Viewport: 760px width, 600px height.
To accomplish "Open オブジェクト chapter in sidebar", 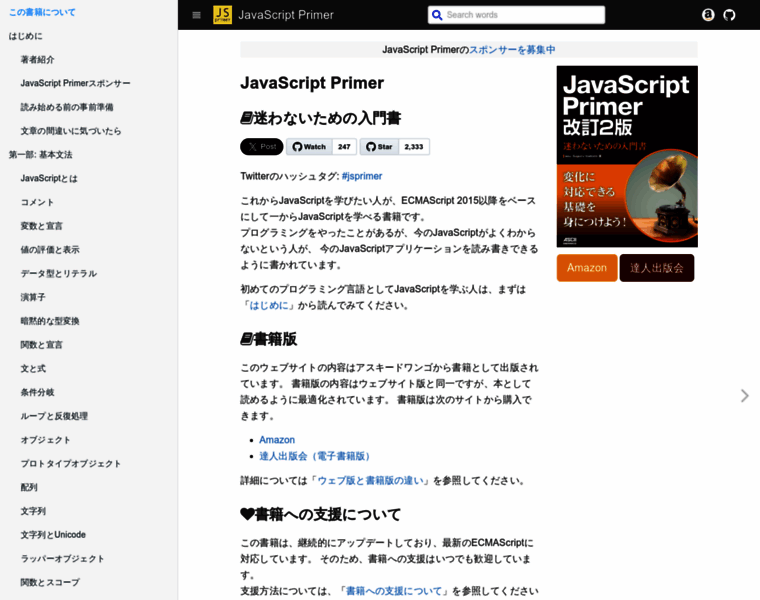I will (x=46, y=440).
